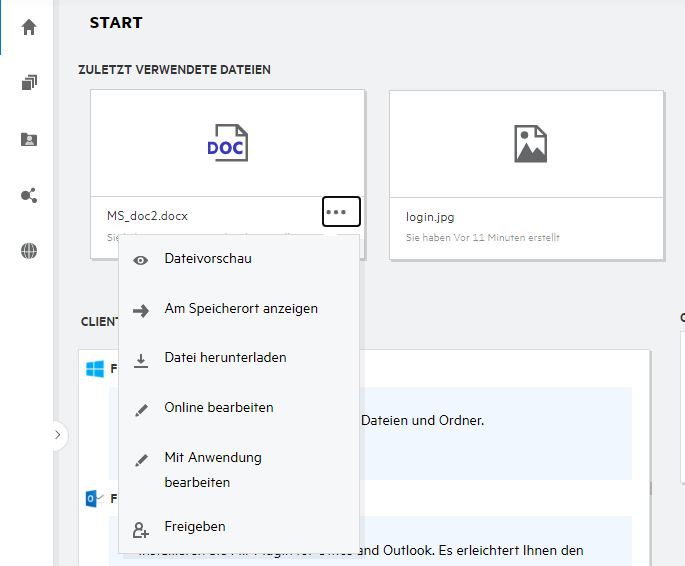The width and height of the screenshot is (685, 566).
Task: Open the files stack icon in sidebar
Action: 28,83
